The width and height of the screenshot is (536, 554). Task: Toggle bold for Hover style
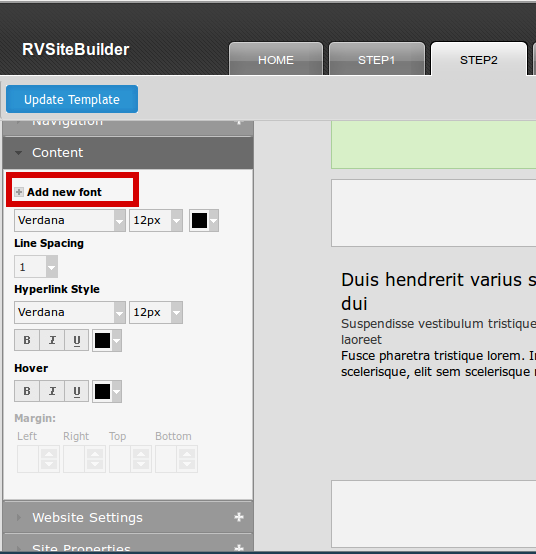[27, 391]
